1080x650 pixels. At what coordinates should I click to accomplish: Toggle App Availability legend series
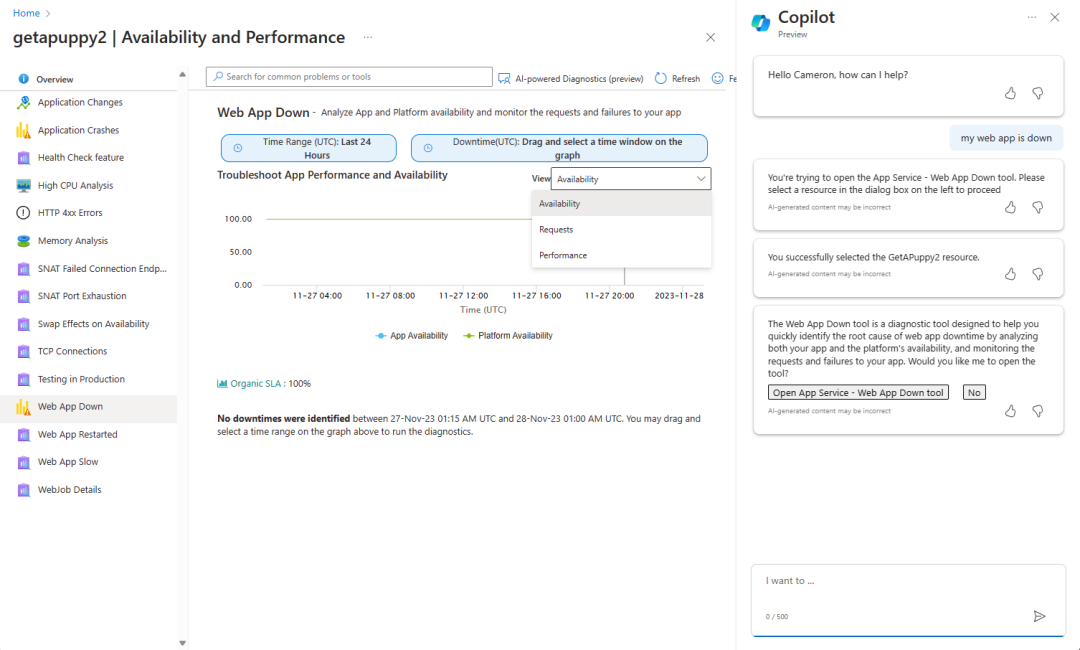pyautogui.click(x=412, y=336)
